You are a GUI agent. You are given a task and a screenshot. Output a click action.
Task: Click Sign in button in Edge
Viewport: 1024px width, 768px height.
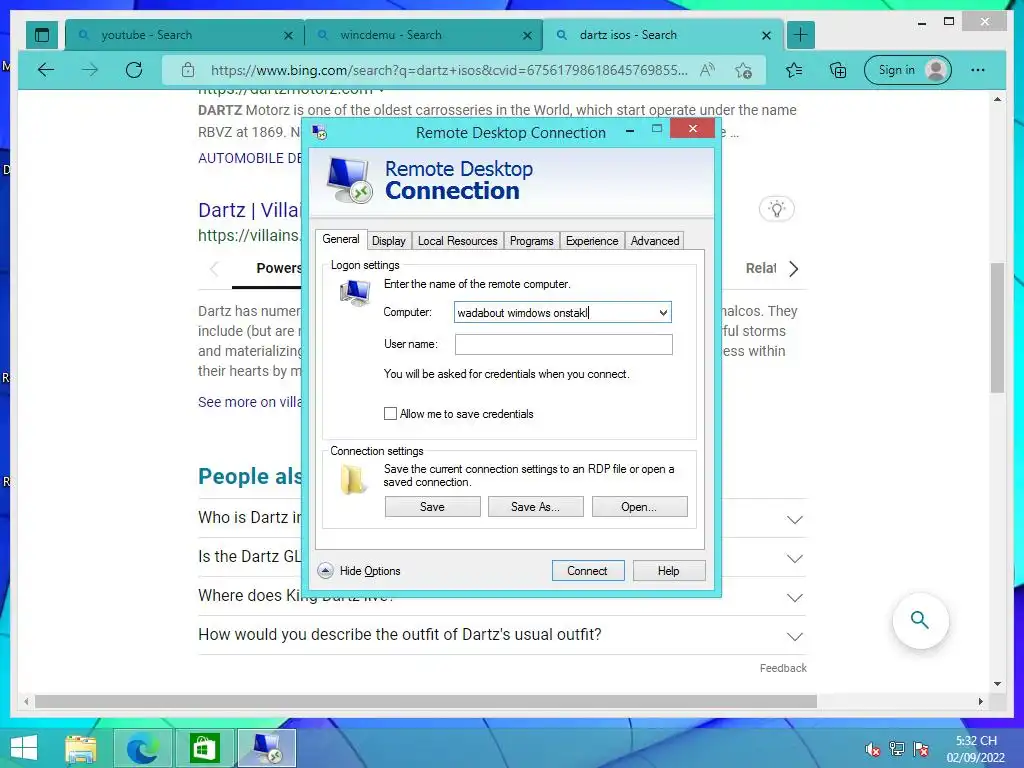click(908, 70)
